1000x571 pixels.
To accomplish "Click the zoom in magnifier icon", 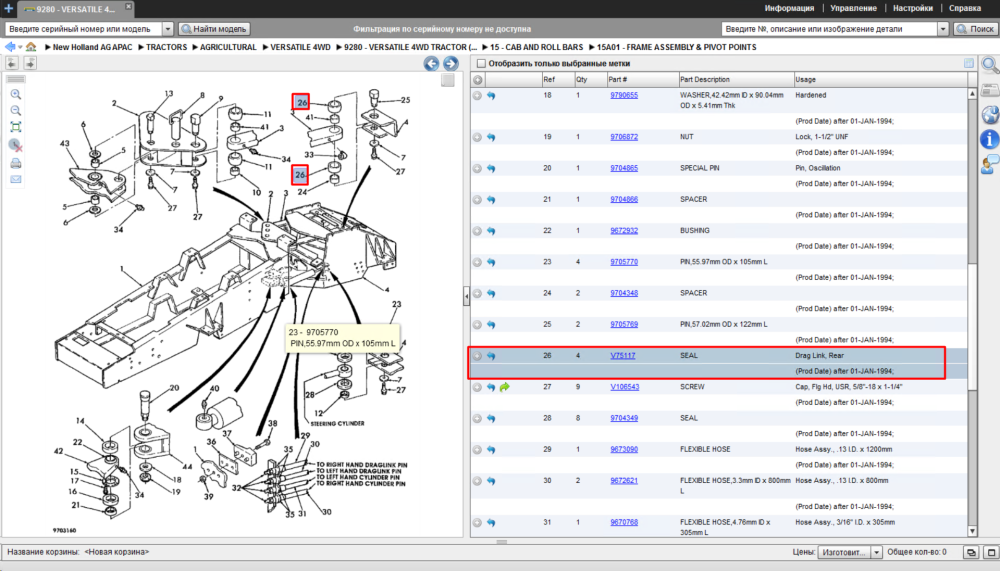I will coord(15,94).
